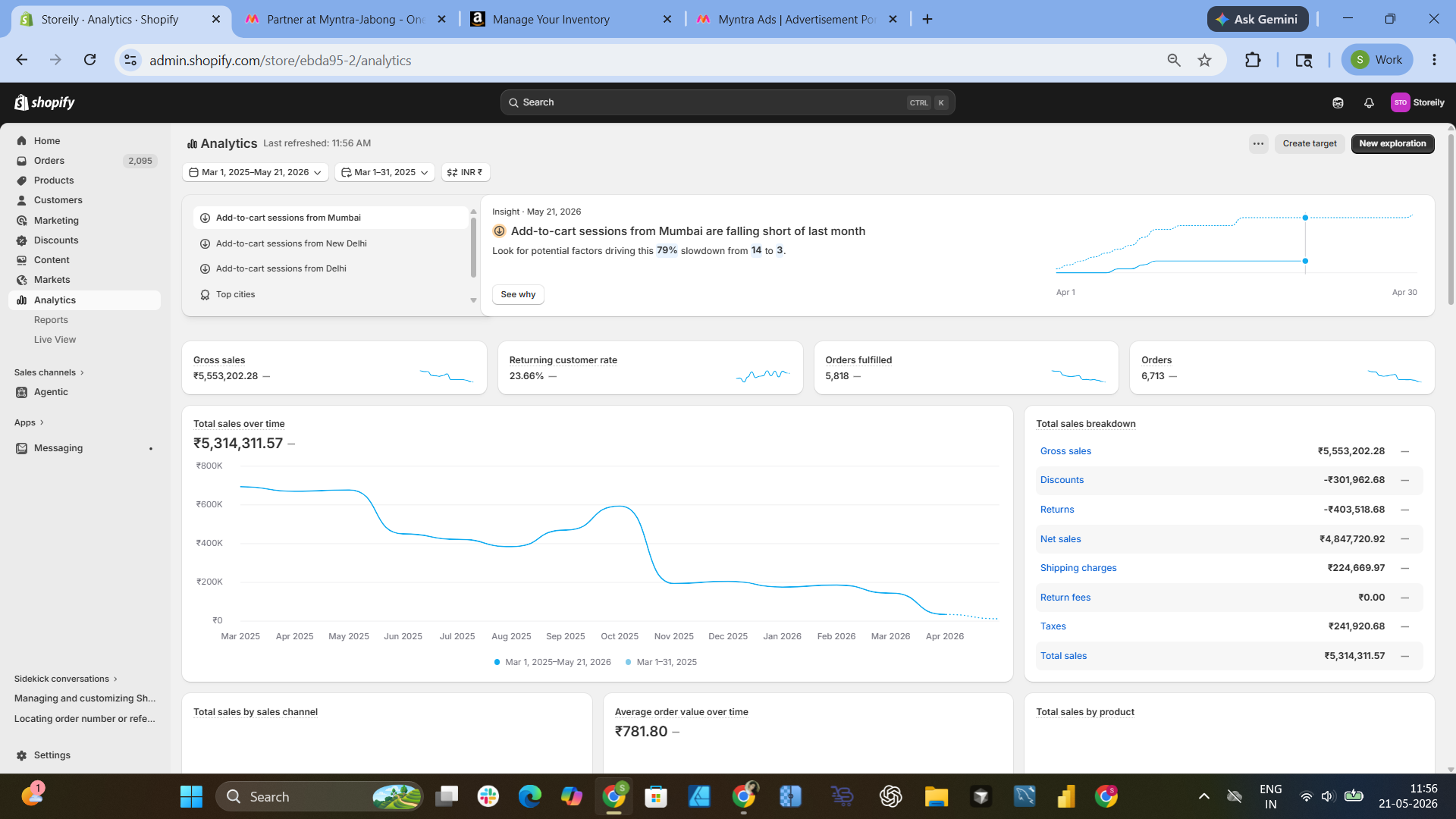The height and width of the screenshot is (819, 1456).
Task: Select the Add-to-cart sessions from Mumbai insight
Action: point(330,218)
